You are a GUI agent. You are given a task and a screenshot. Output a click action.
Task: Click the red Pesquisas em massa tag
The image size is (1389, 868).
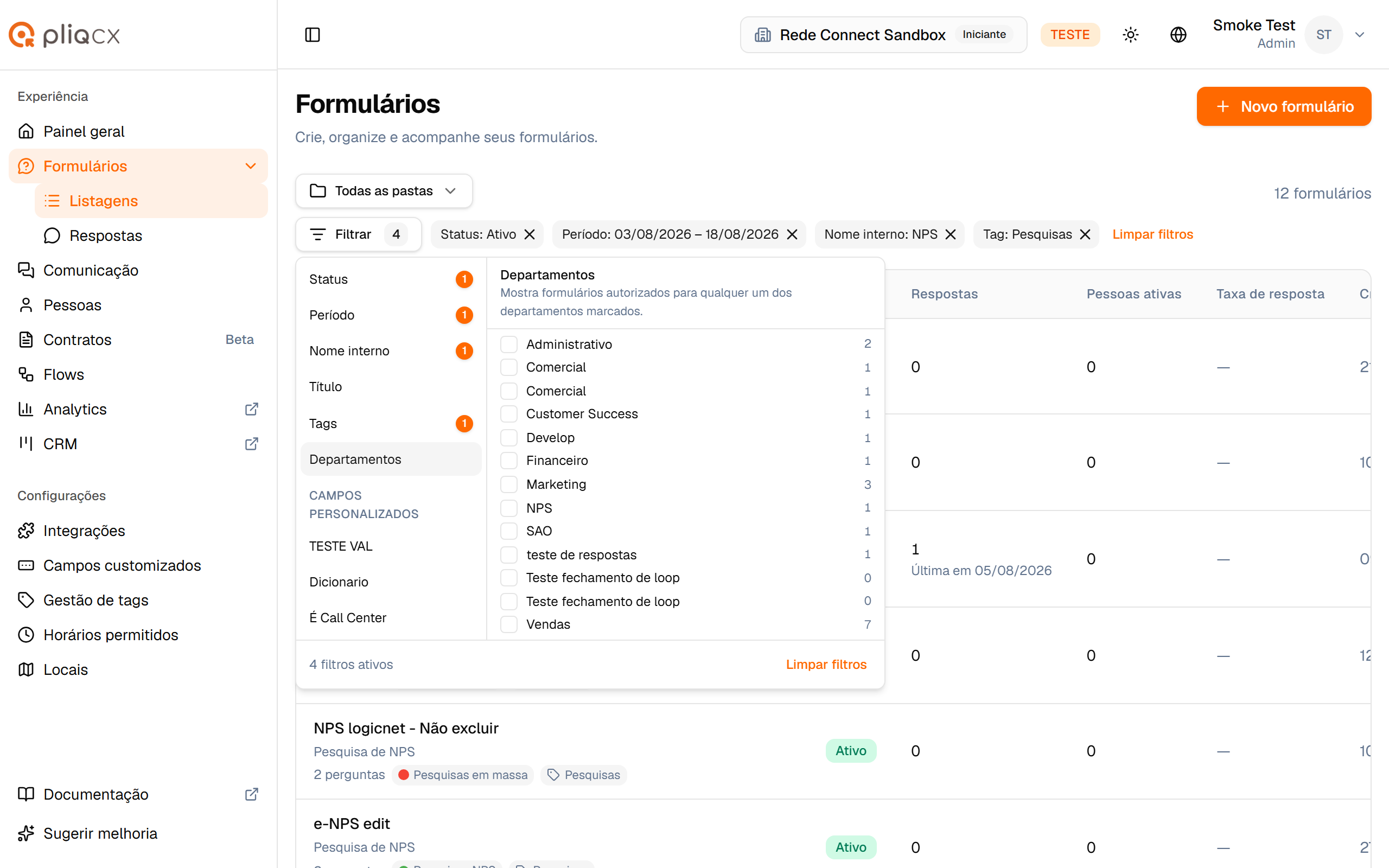point(463,775)
